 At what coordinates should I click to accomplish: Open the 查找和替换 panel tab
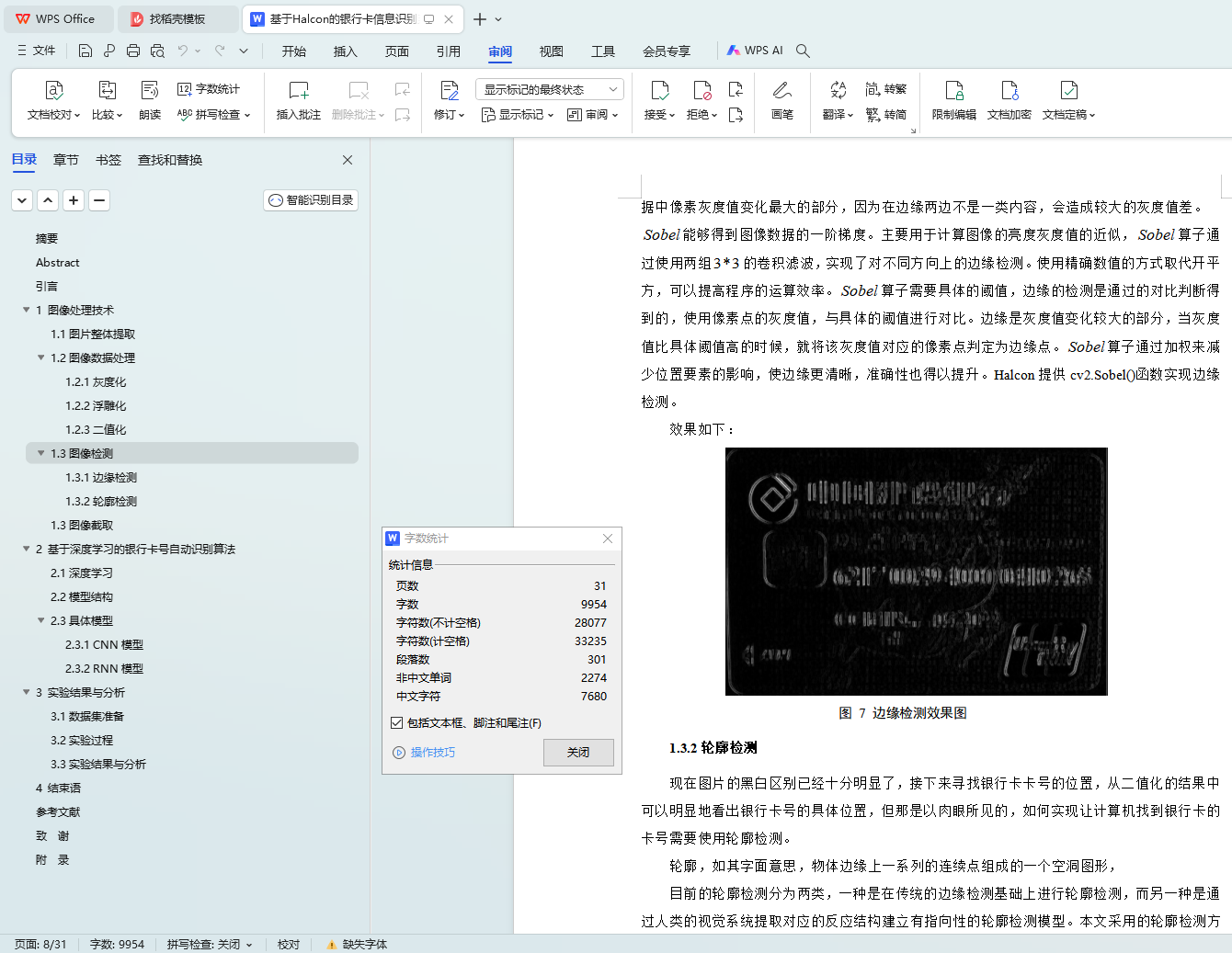pos(170,160)
